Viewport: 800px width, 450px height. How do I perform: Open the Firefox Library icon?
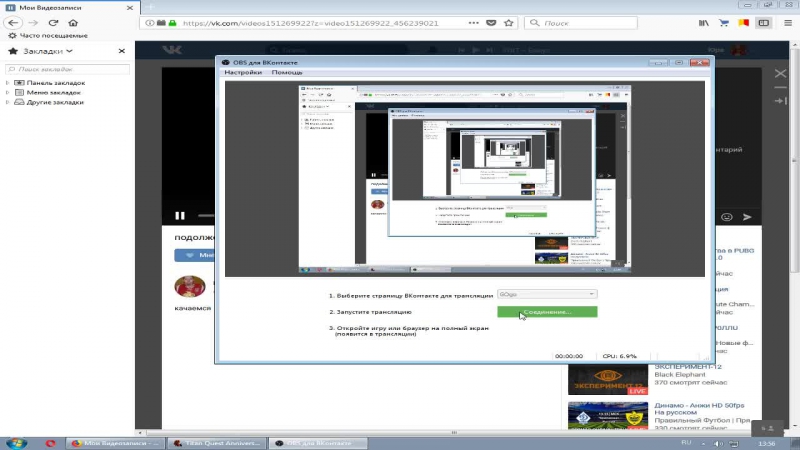coord(704,23)
